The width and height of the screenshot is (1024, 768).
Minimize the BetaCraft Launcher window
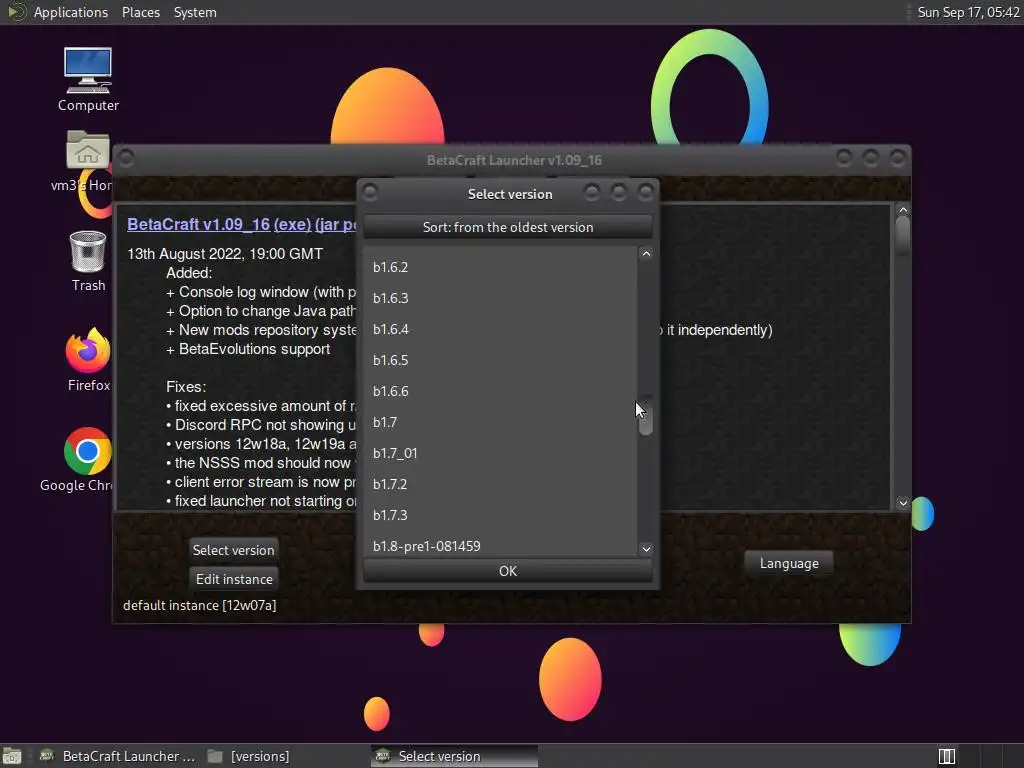(844, 157)
